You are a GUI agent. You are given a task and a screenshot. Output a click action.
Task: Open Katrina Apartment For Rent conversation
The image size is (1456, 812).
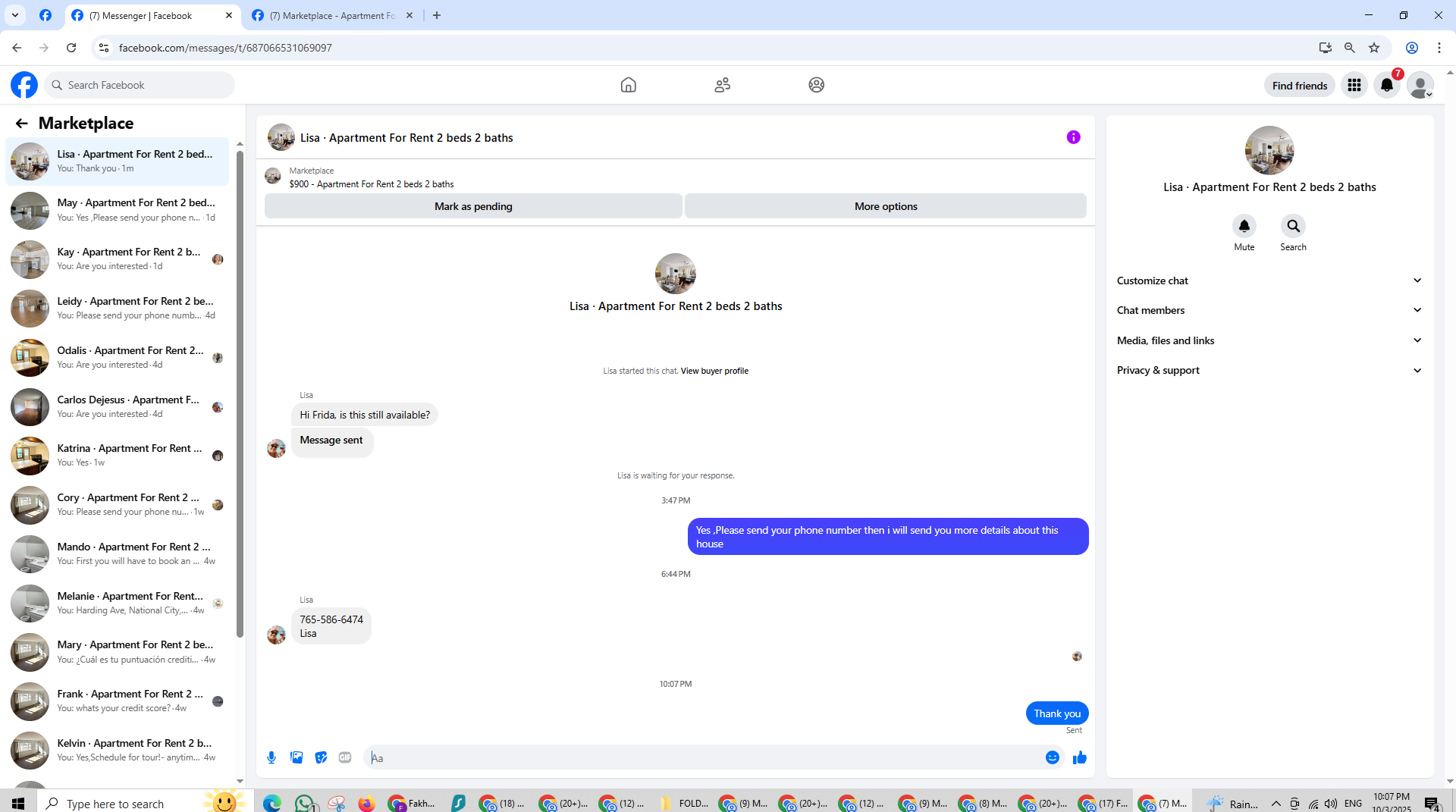[118, 456]
